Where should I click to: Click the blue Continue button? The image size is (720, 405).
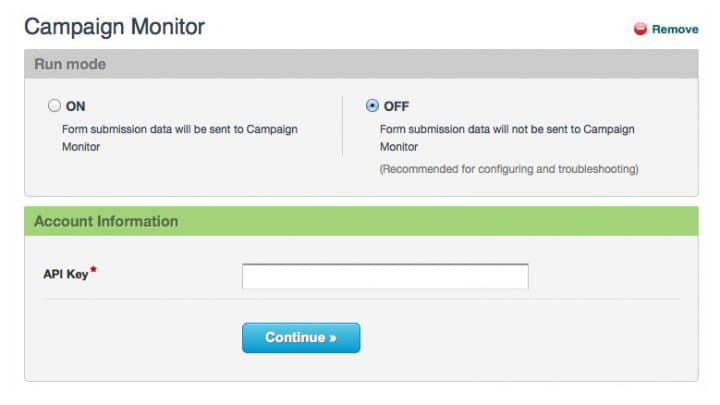pyautogui.click(x=301, y=338)
